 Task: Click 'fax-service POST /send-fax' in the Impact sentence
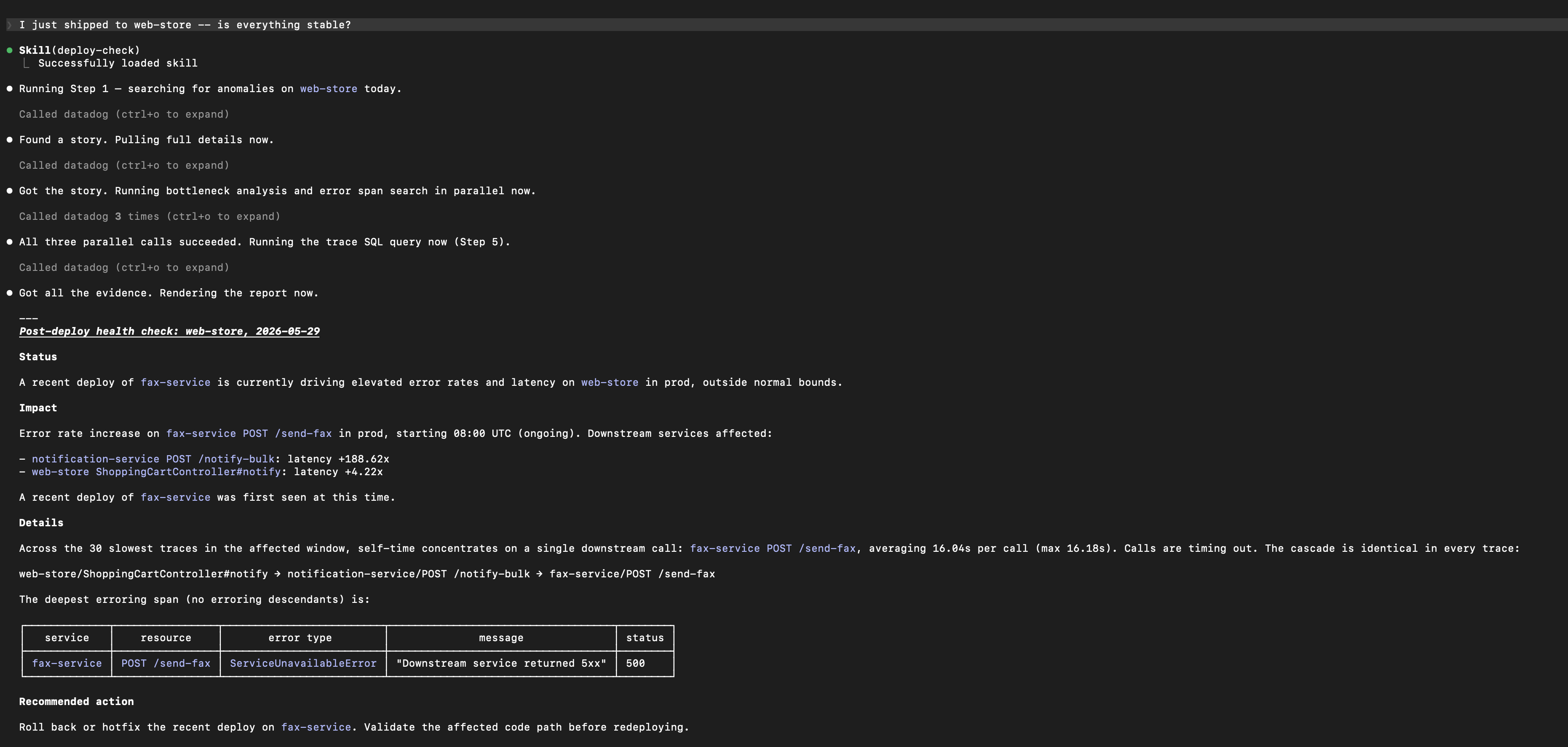point(249,434)
